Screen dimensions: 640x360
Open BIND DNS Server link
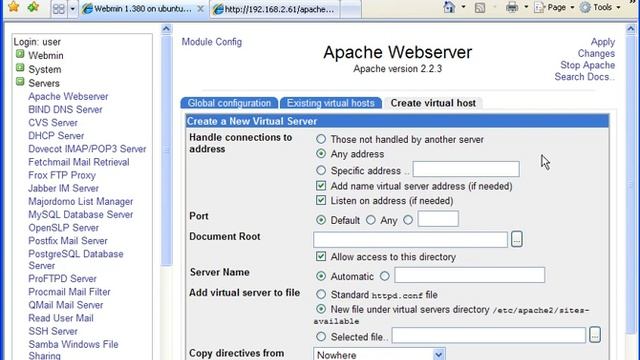pyautogui.click(x=65, y=110)
